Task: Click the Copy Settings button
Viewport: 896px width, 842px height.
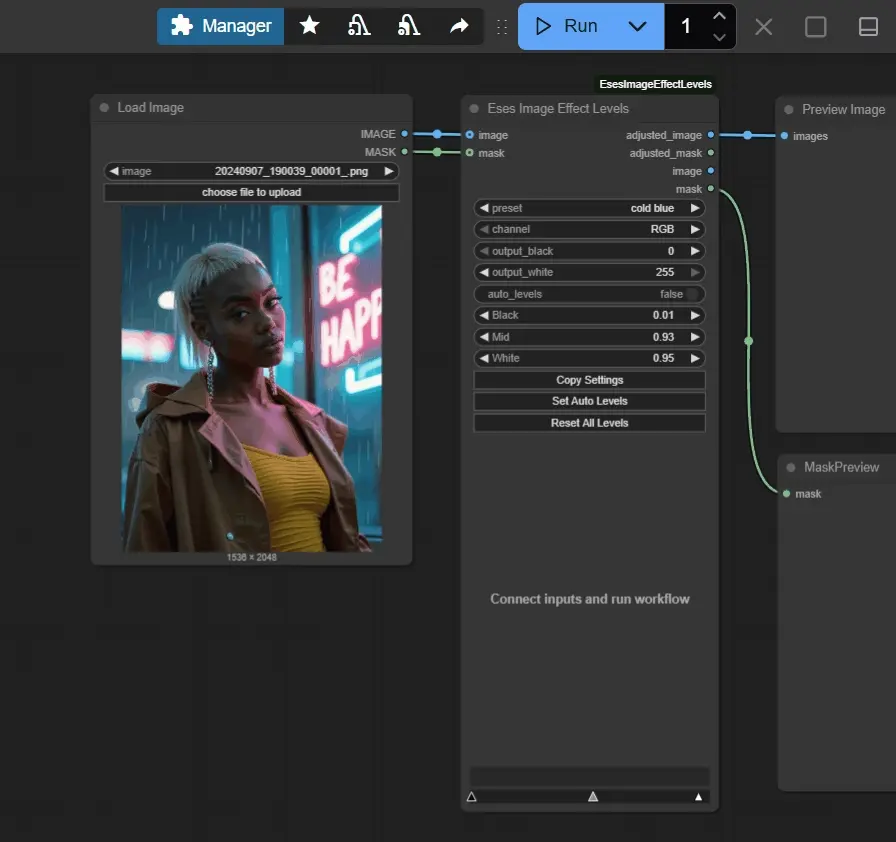Action: coord(589,380)
